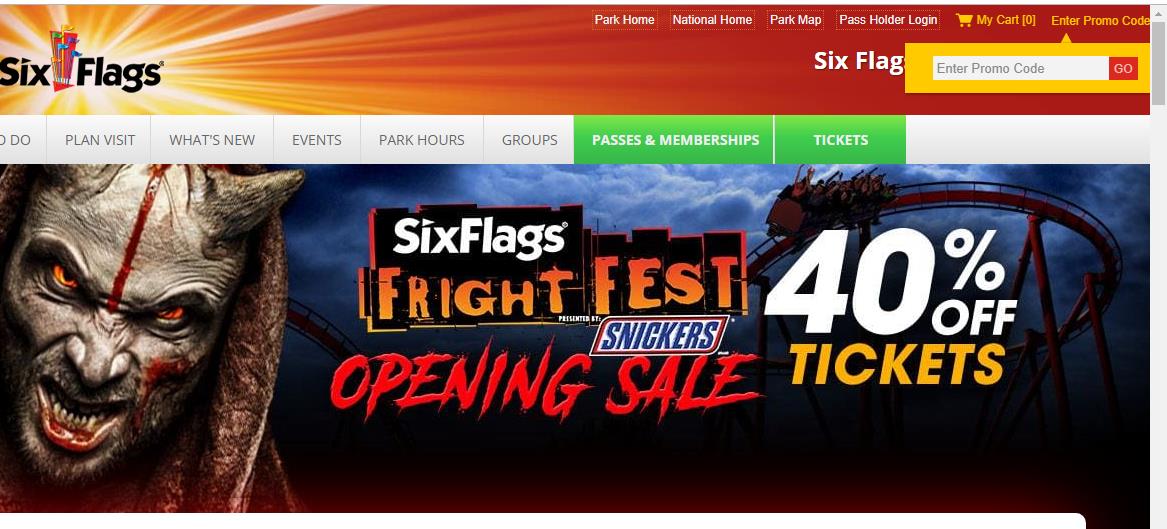Select Park Hours in navigation
Screen dimensions: 1167x529
point(422,140)
